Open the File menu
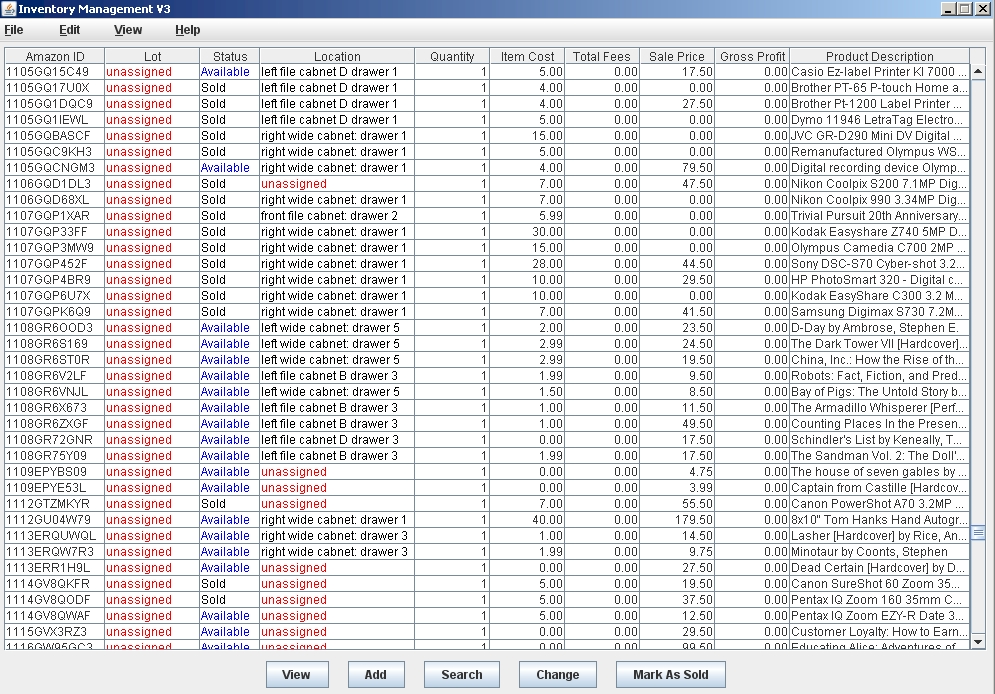The height and width of the screenshot is (694, 995). (14, 30)
